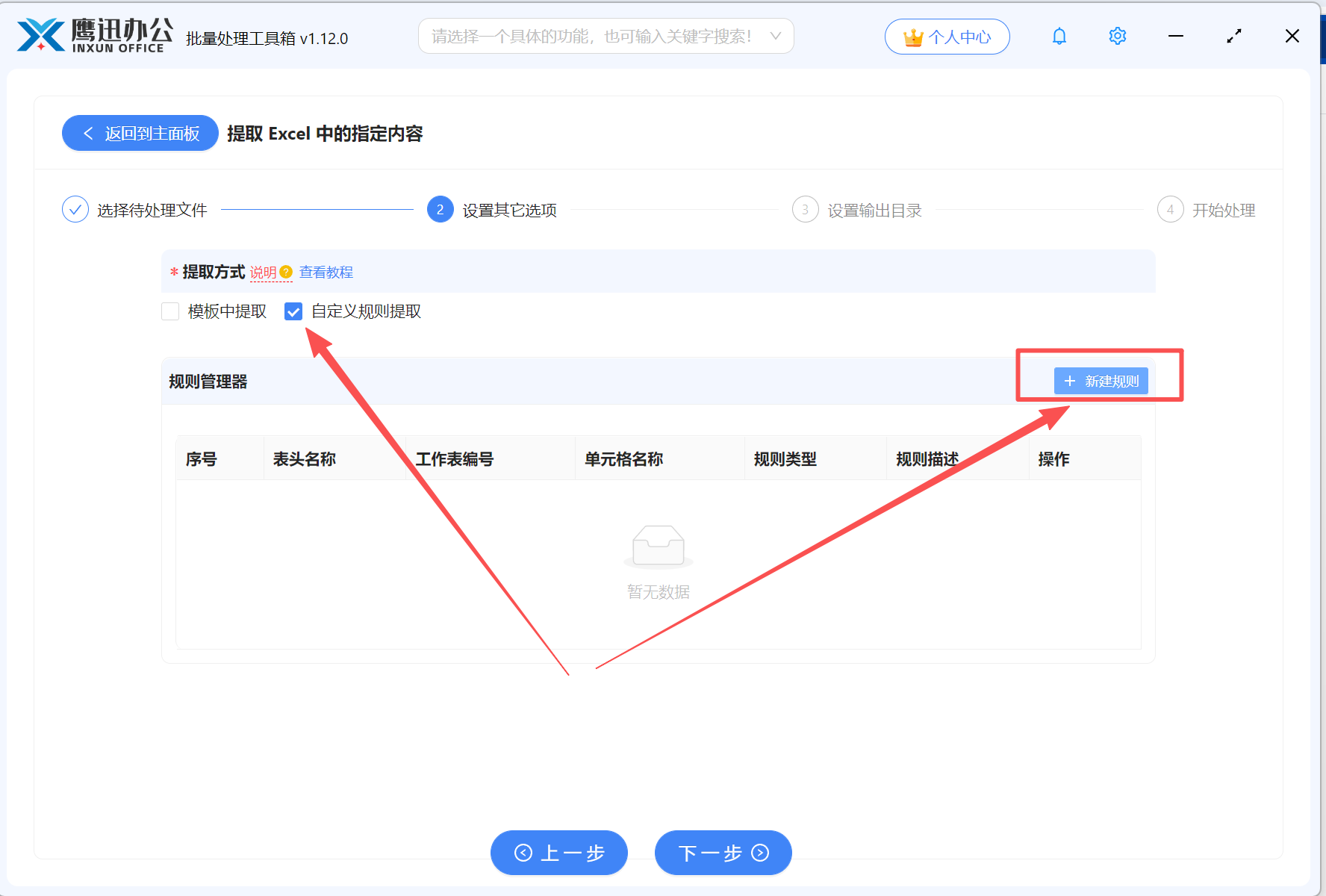Click the crown icon in 个人中心
The width and height of the screenshot is (1326, 896).
tap(912, 35)
